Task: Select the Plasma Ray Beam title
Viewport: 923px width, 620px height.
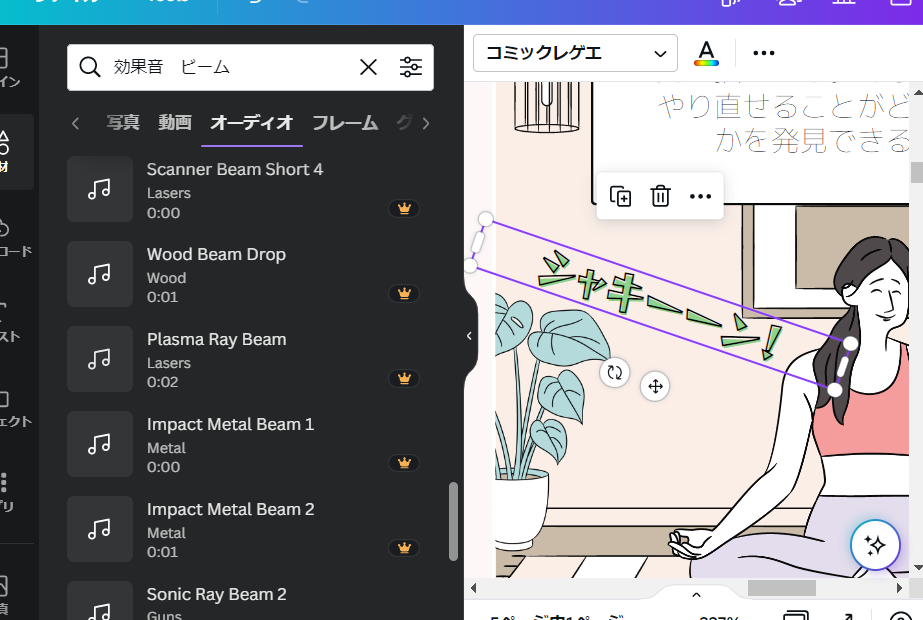Action: click(216, 340)
